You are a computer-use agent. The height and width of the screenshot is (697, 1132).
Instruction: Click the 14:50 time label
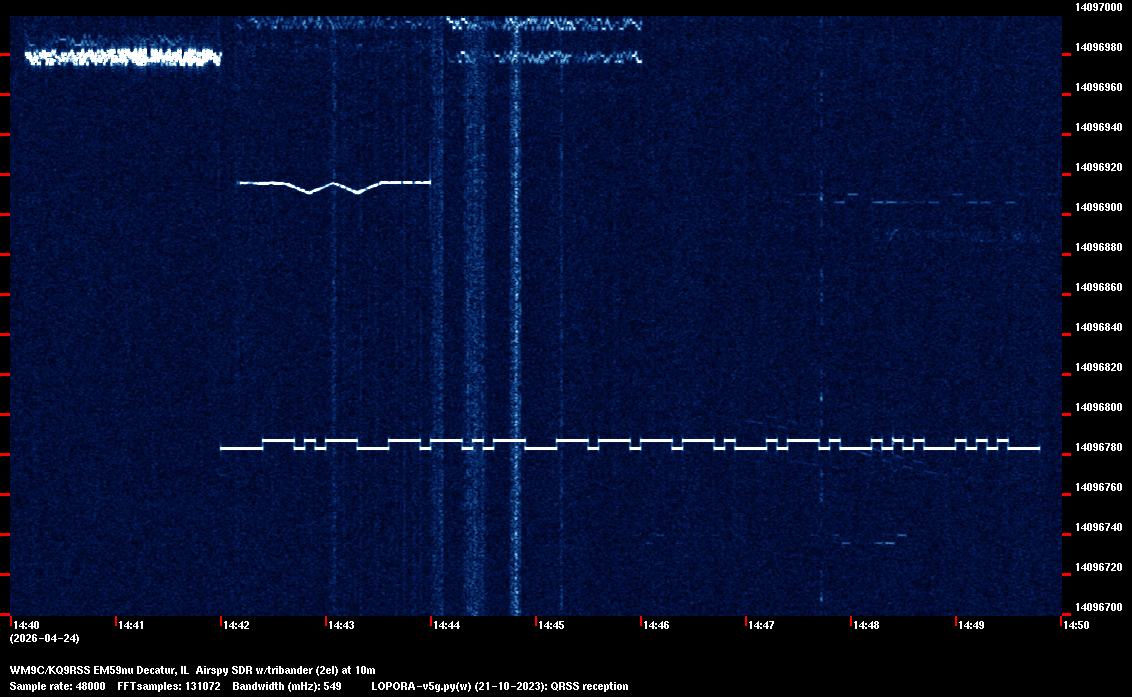[1076, 625]
